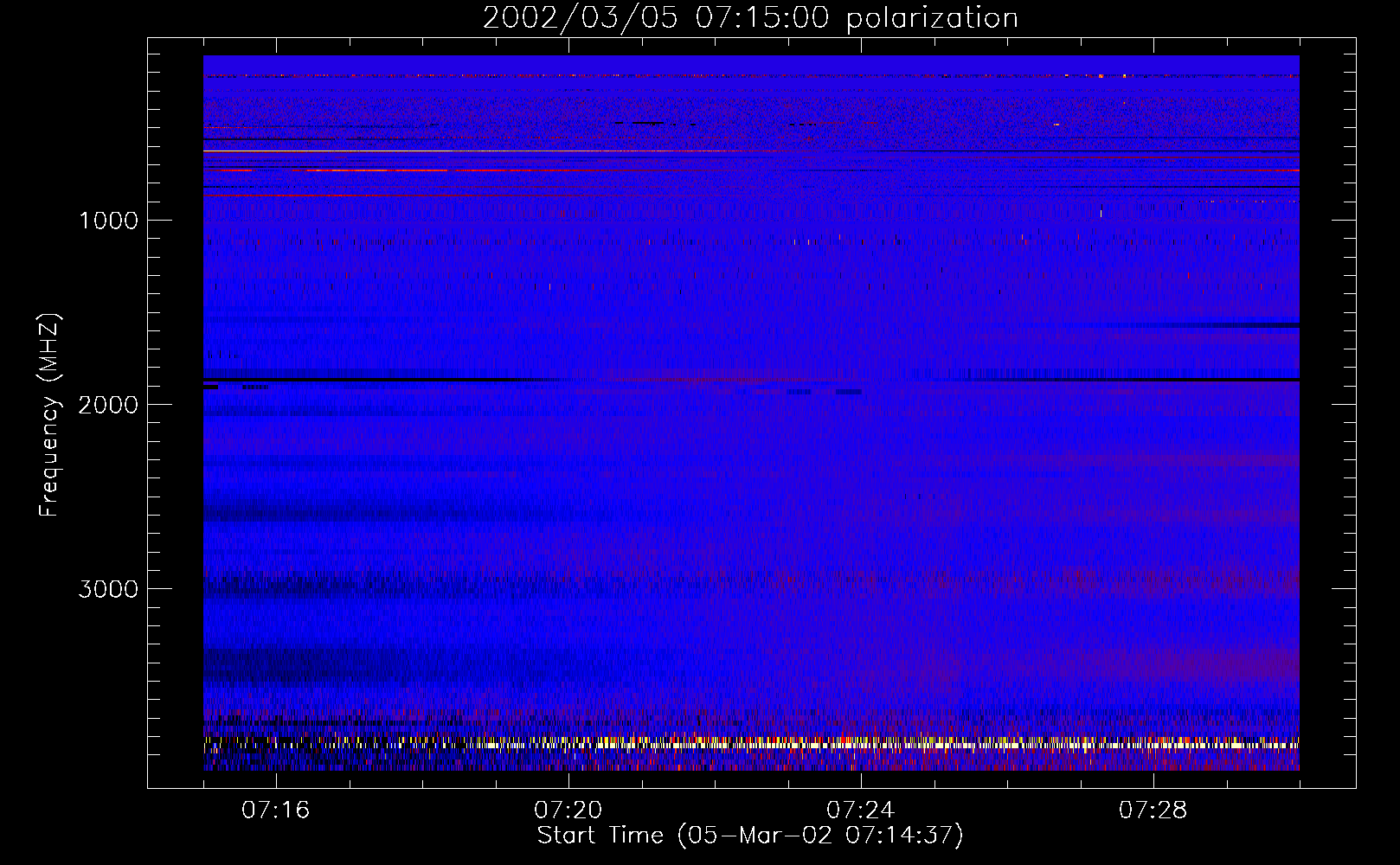Click the 07:28 time axis label

(1153, 811)
